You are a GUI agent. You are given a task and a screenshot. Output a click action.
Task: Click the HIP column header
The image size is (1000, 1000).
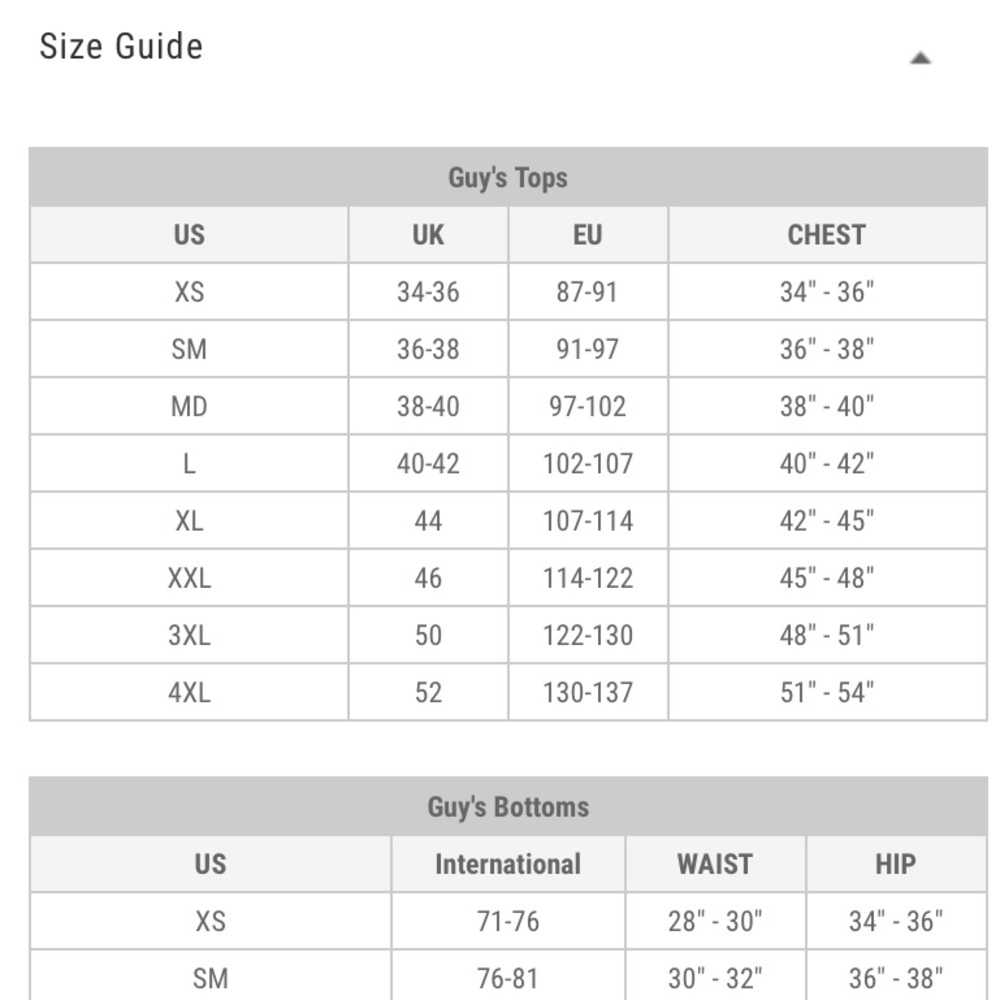(x=896, y=864)
